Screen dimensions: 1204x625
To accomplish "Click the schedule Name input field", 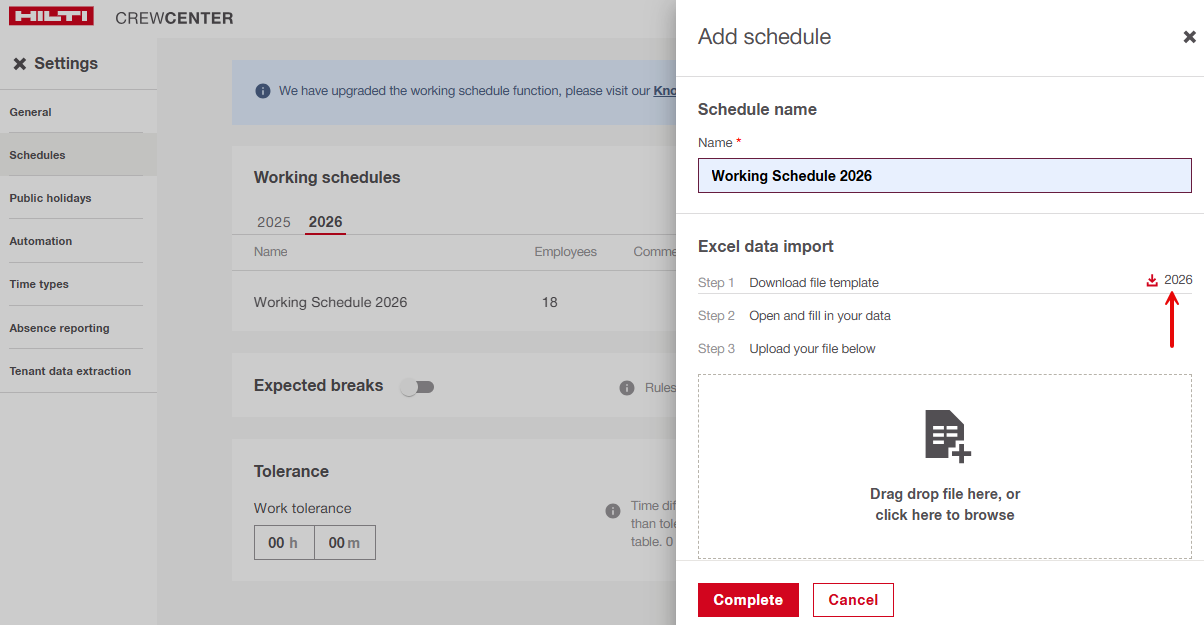I will pos(944,176).
